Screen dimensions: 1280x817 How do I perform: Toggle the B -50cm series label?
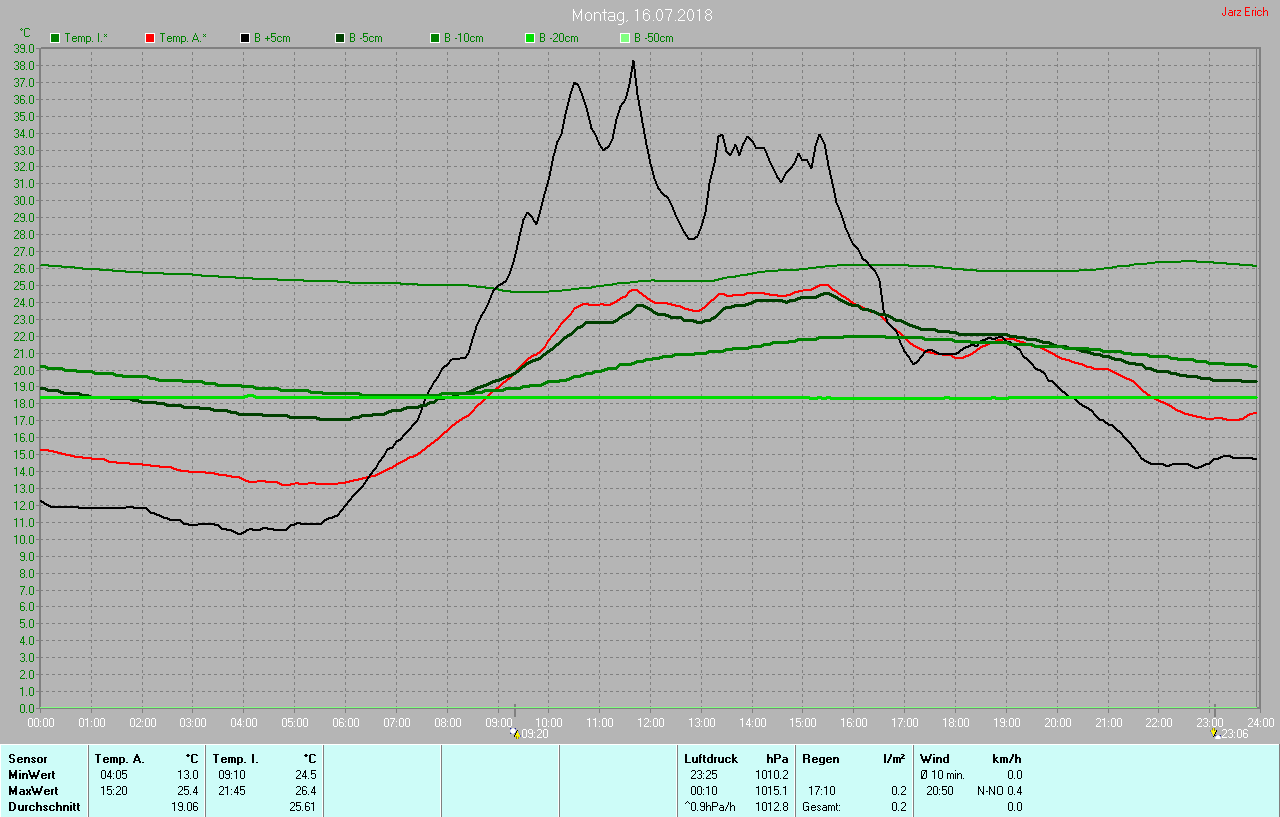653,38
